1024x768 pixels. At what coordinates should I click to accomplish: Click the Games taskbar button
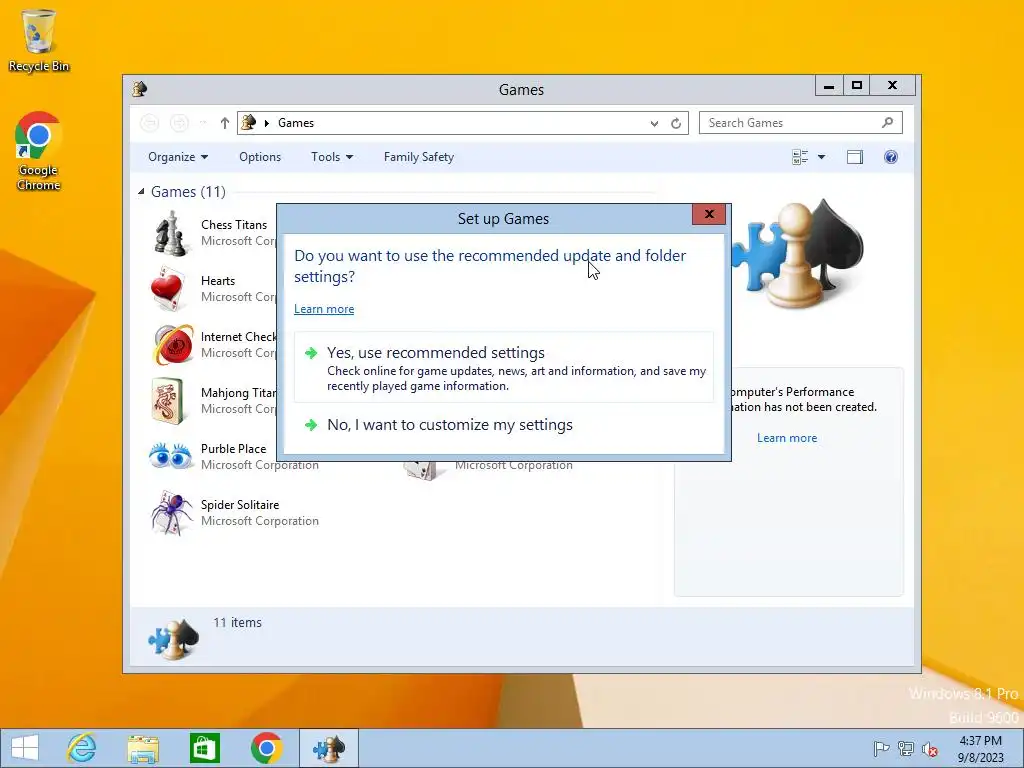[328, 748]
